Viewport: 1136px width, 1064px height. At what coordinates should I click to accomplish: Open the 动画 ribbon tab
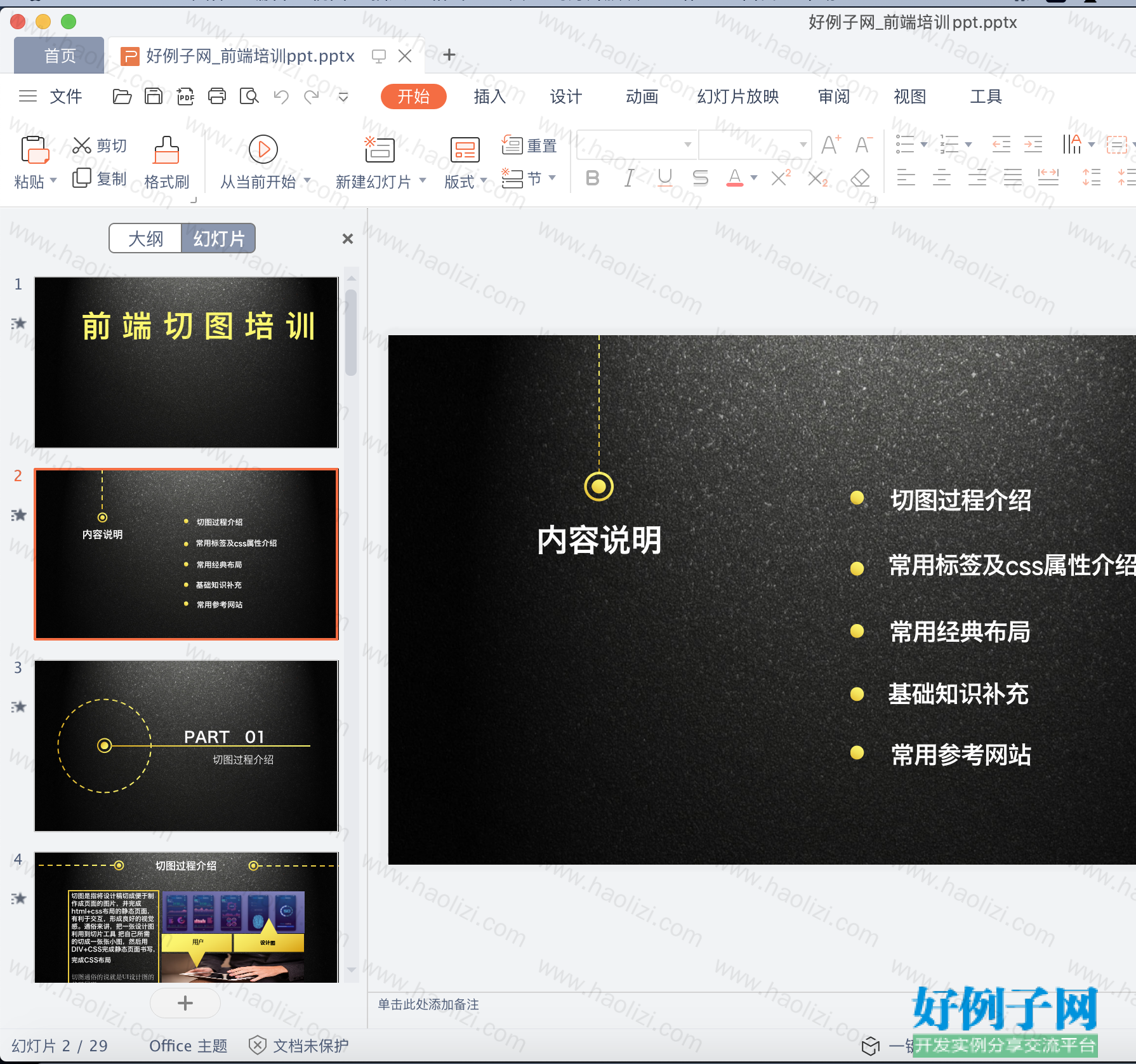[642, 96]
